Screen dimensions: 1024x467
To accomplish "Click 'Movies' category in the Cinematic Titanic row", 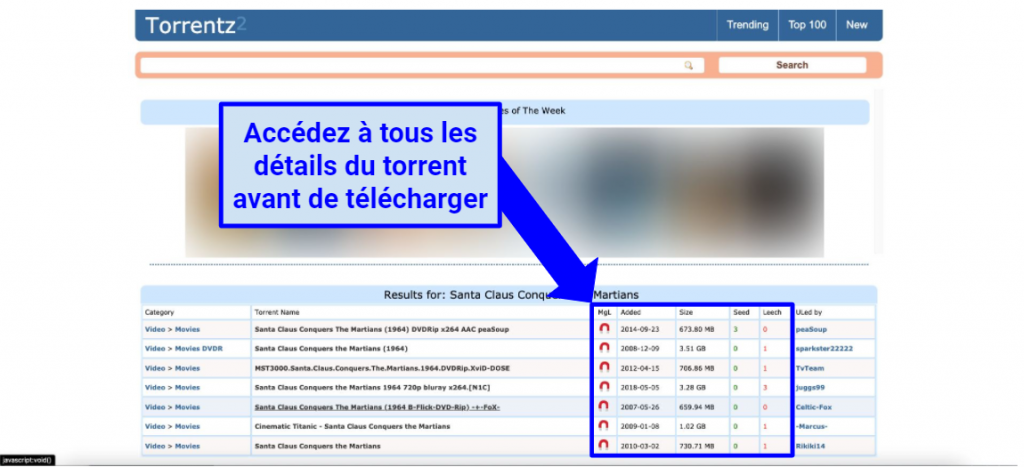I will 187,427.
